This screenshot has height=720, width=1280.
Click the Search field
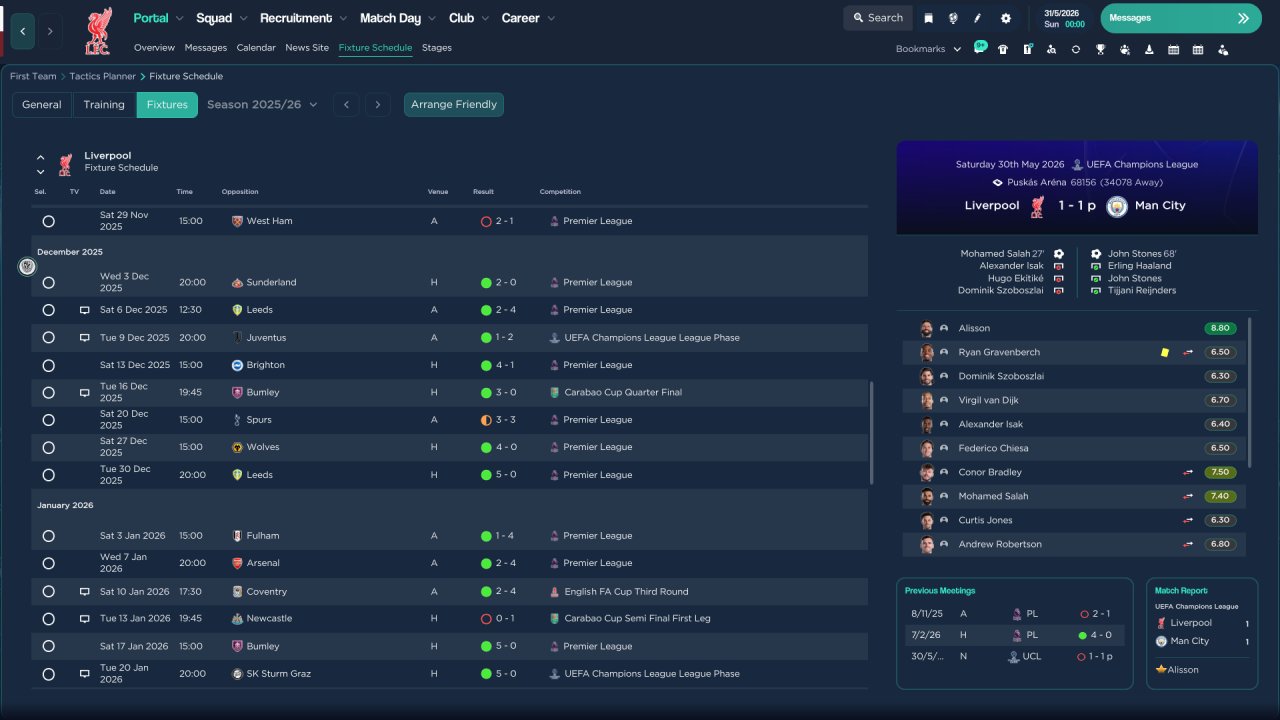tap(878, 18)
